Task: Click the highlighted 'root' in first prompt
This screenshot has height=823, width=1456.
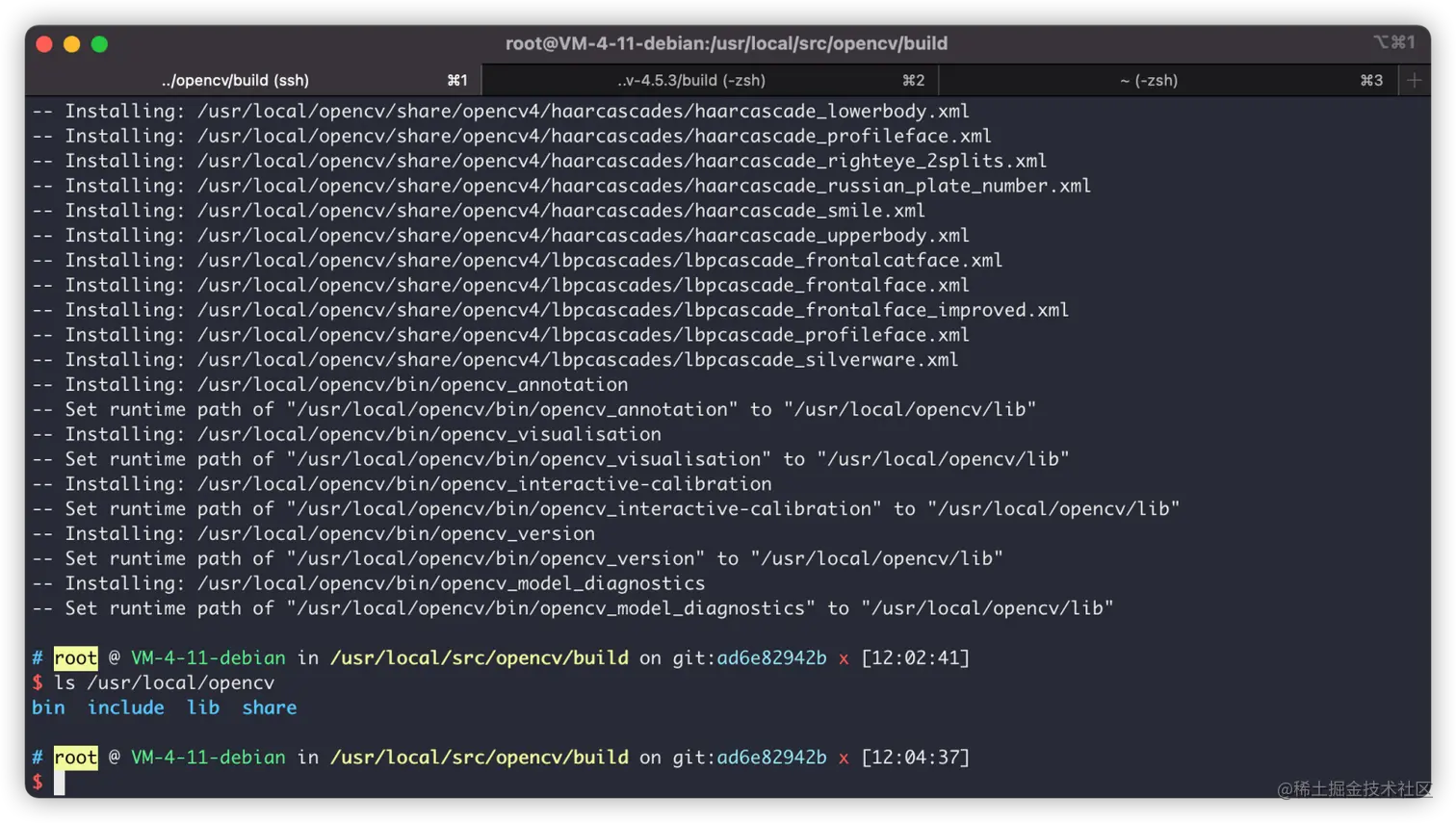Action: pos(76,658)
